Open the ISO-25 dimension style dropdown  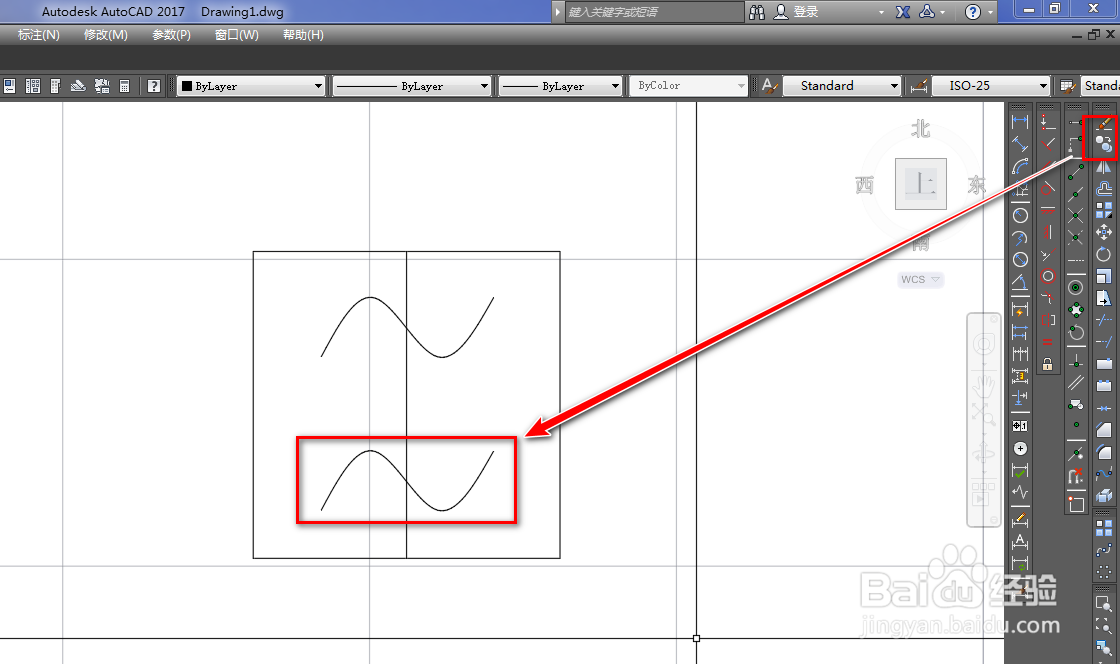991,86
